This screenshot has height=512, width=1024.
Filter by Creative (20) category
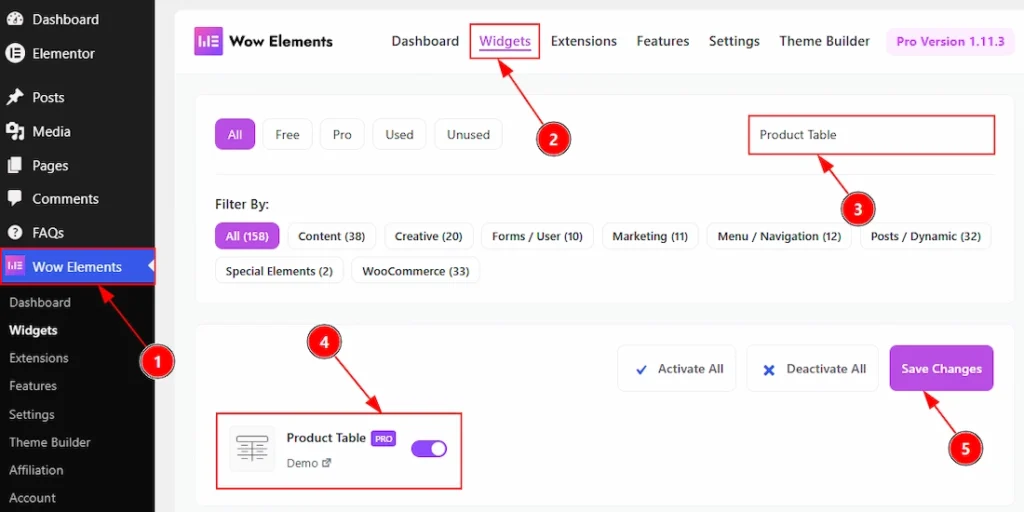pos(428,236)
